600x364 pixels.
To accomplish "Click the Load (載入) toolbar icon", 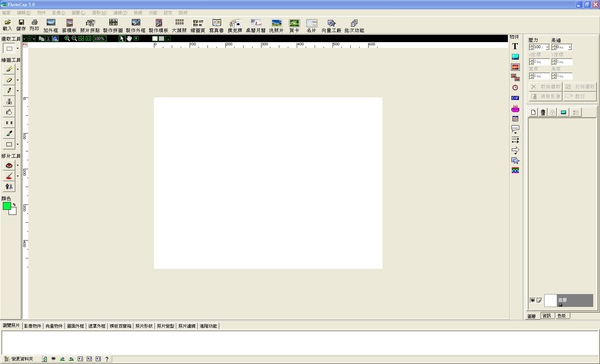I will click(x=7, y=25).
